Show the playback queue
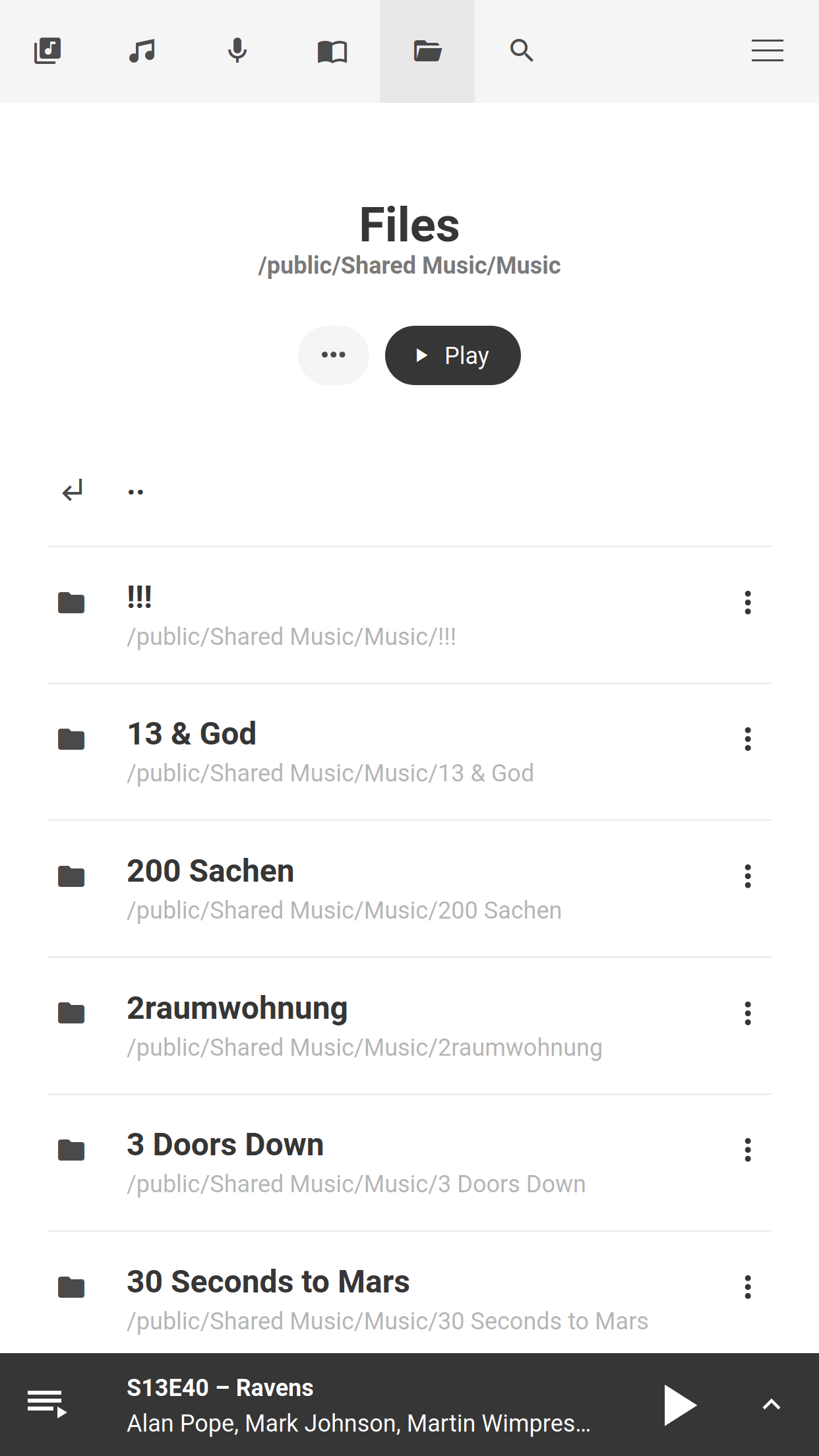Image resolution: width=819 pixels, height=1456 pixels. point(47,1403)
